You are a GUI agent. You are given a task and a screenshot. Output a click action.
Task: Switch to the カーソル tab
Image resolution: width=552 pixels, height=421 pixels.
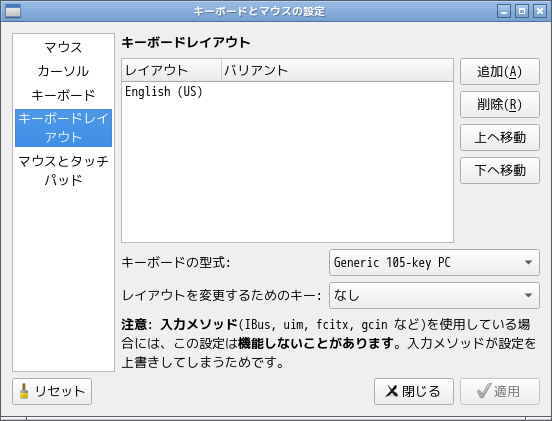[x=63, y=71]
